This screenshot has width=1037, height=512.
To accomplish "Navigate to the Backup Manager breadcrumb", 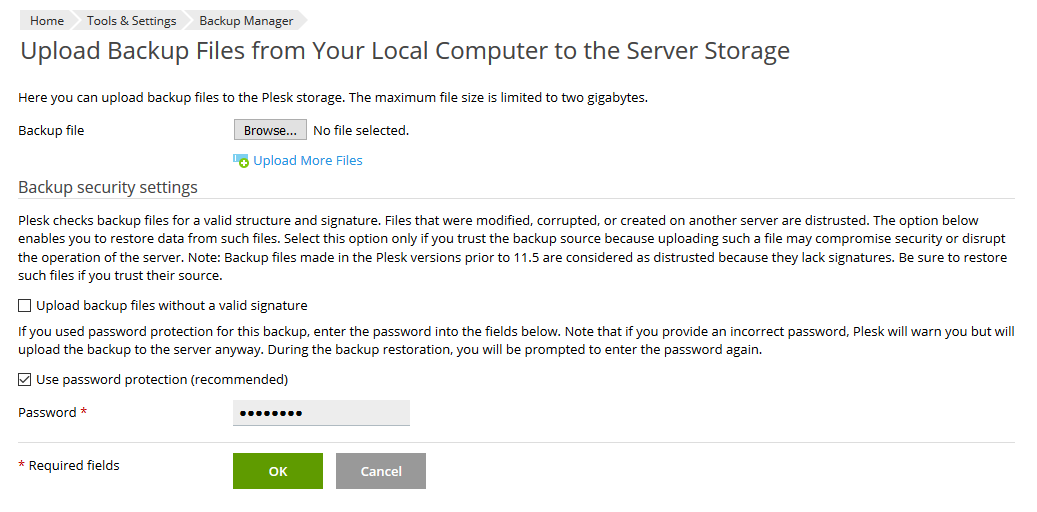I will [246, 20].
